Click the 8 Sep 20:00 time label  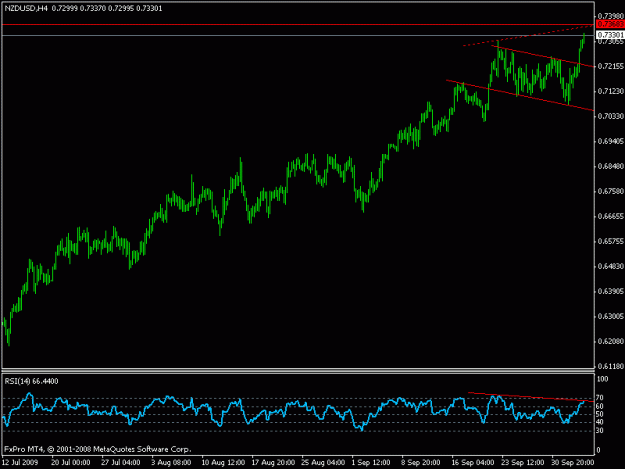pos(421,462)
